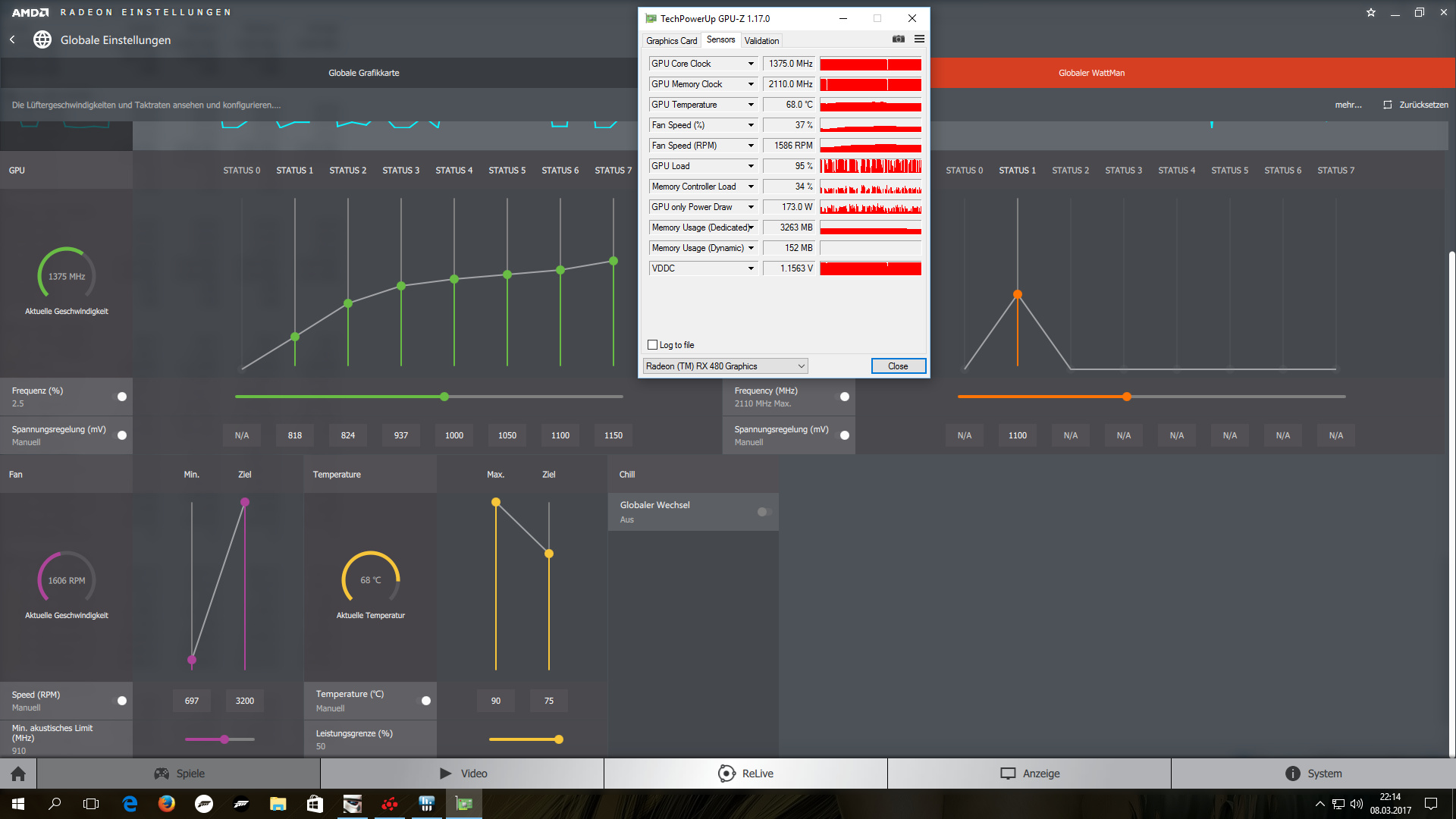Open the Radeon RX 480 Graphics device dropdown
The image size is (1456, 819).
point(725,366)
